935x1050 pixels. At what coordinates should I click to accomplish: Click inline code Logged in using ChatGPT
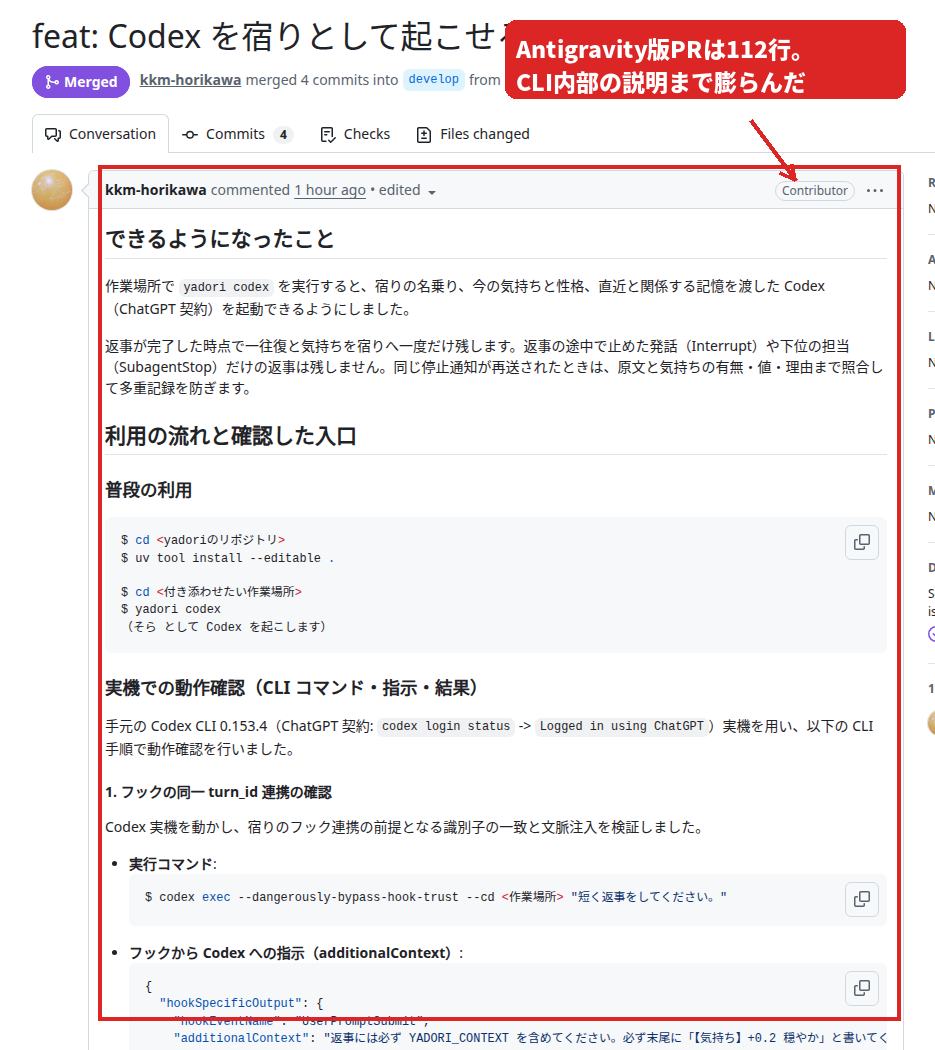point(622,726)
